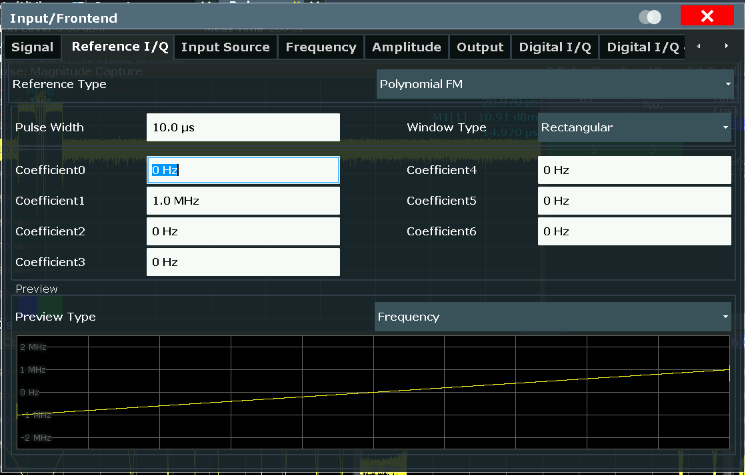This screenshot has height=475, width=745.
Task: Edit the Coefficient6 value
Action: click(x=634, y=232)
